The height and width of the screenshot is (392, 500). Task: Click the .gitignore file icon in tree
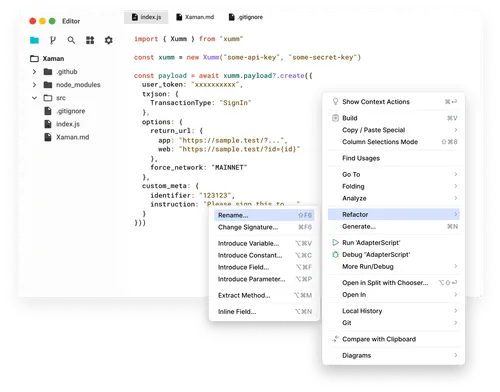coord(48,111)
